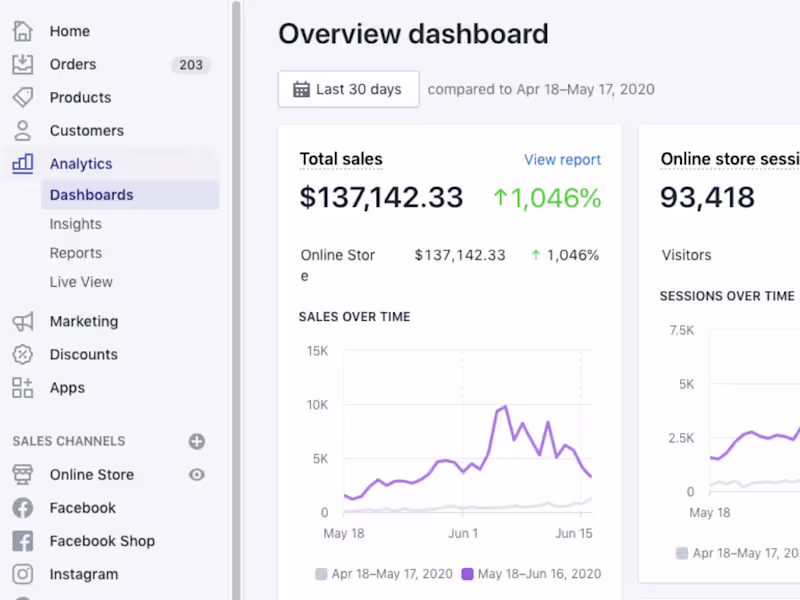Click purple May 18–Jun 16 legend swatch
Image resolution: width=800 pixels, height=600 pixels.
[x=467, y=574]
